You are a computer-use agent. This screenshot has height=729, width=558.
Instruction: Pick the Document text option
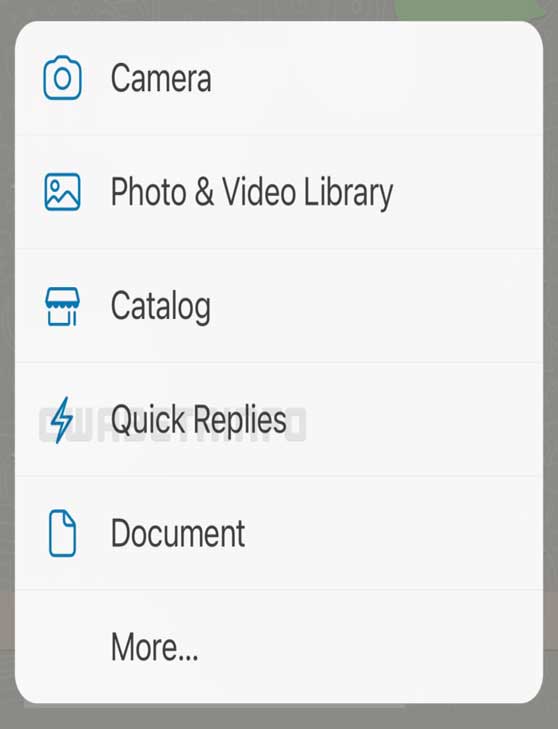(x=178, y=533)
